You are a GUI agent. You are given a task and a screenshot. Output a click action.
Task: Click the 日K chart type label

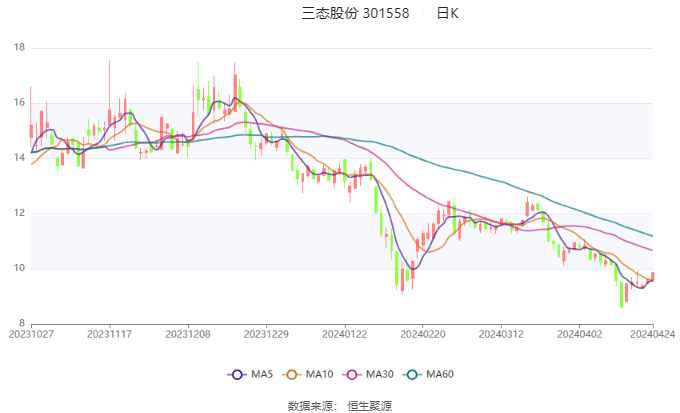[448, 13]
